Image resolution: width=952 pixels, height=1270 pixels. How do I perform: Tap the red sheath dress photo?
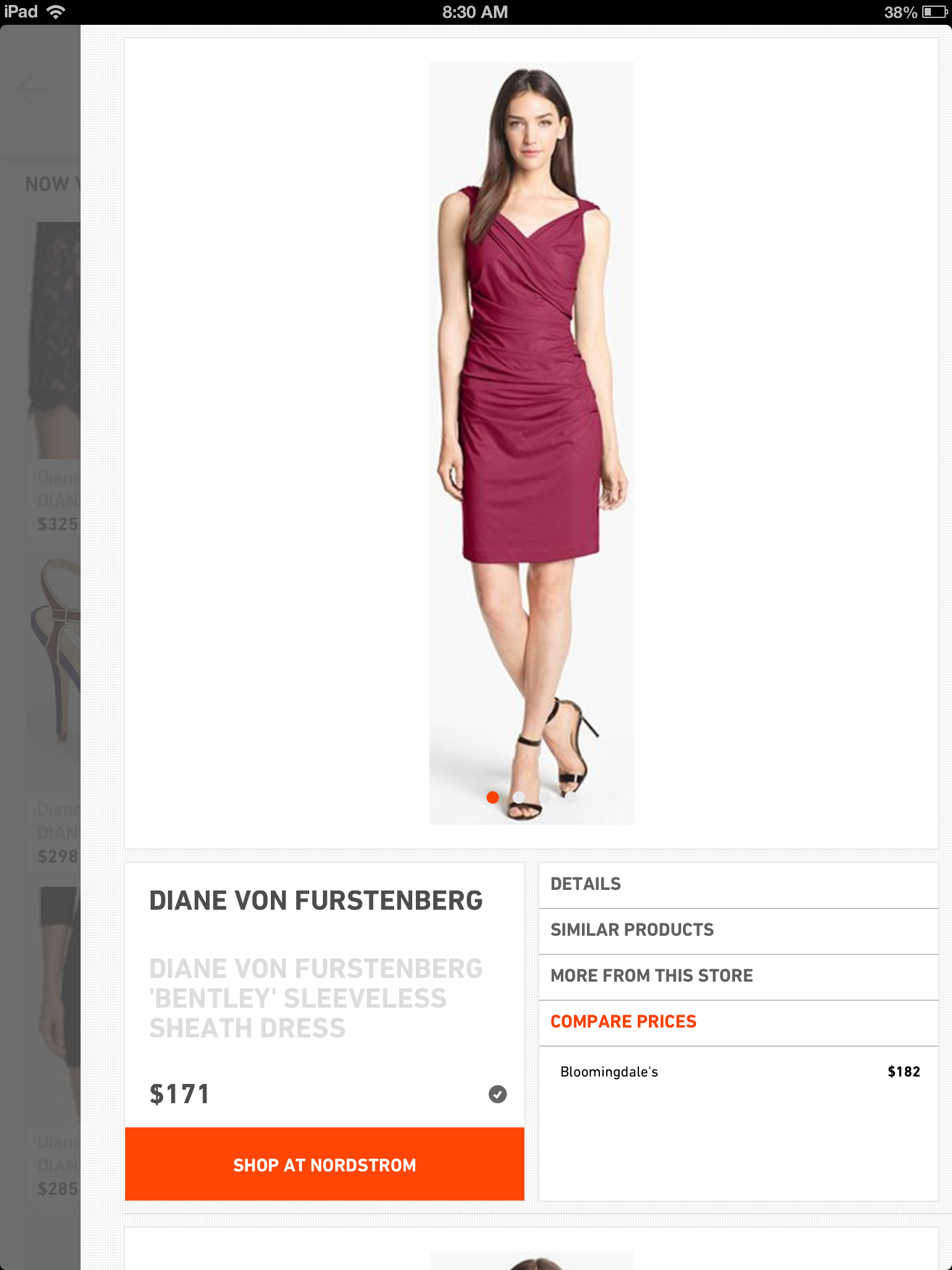tap(532, 443)
